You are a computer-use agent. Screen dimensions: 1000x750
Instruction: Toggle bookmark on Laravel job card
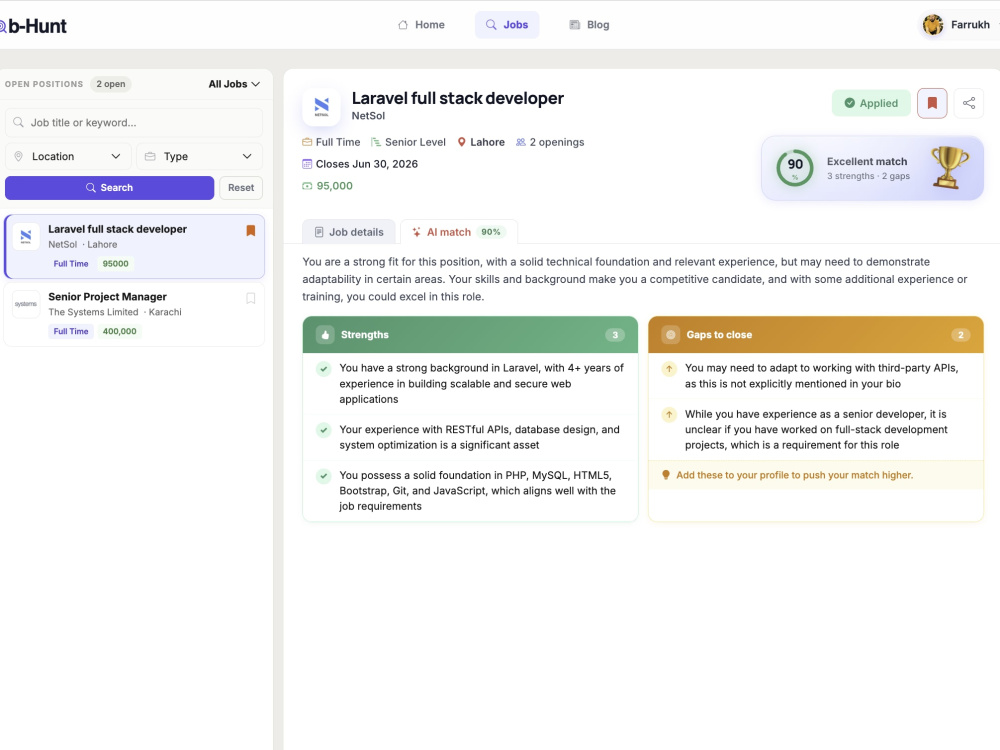coord(251,230)
